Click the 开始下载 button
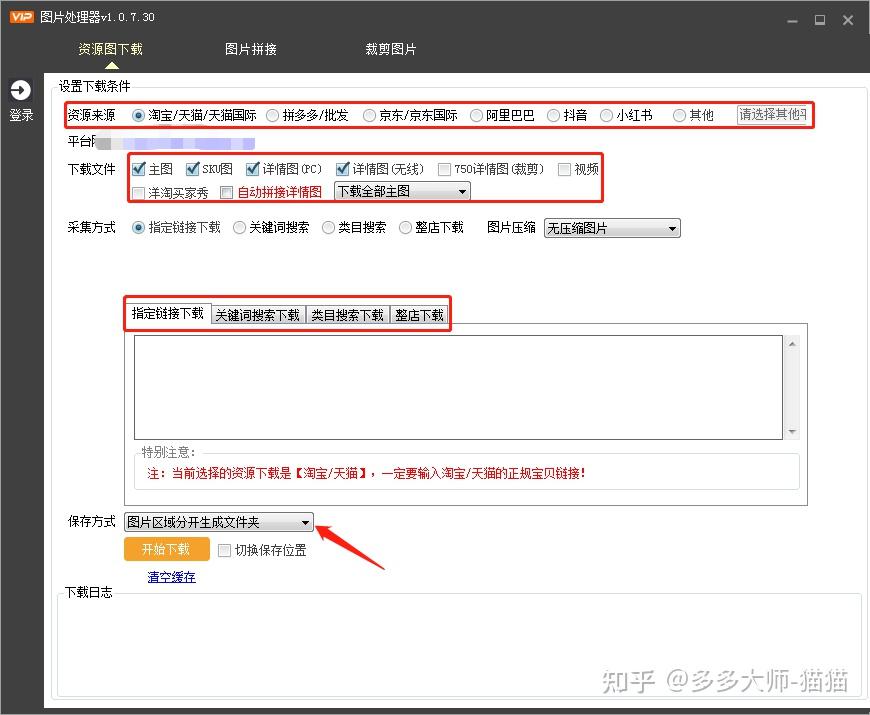Screen dimensions: 870x715 pos(167,549)
